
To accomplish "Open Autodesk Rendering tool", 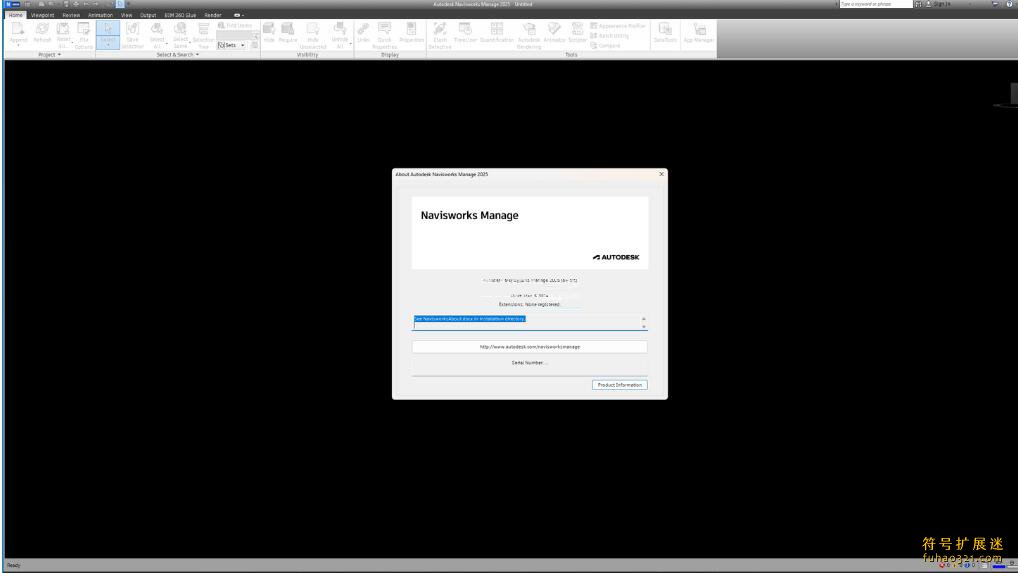I will click(528, 35).
